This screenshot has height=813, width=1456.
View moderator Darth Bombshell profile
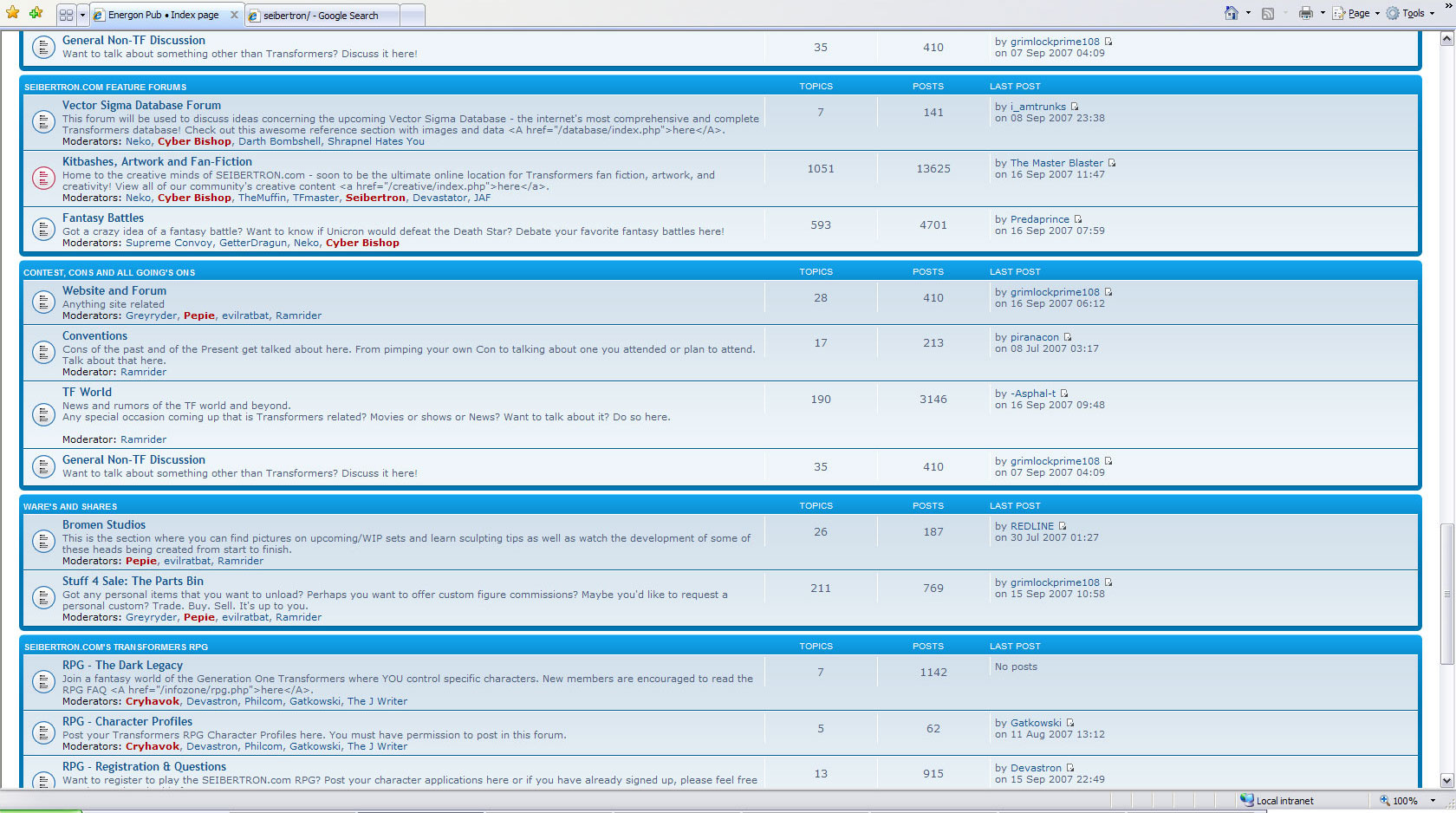279,141
